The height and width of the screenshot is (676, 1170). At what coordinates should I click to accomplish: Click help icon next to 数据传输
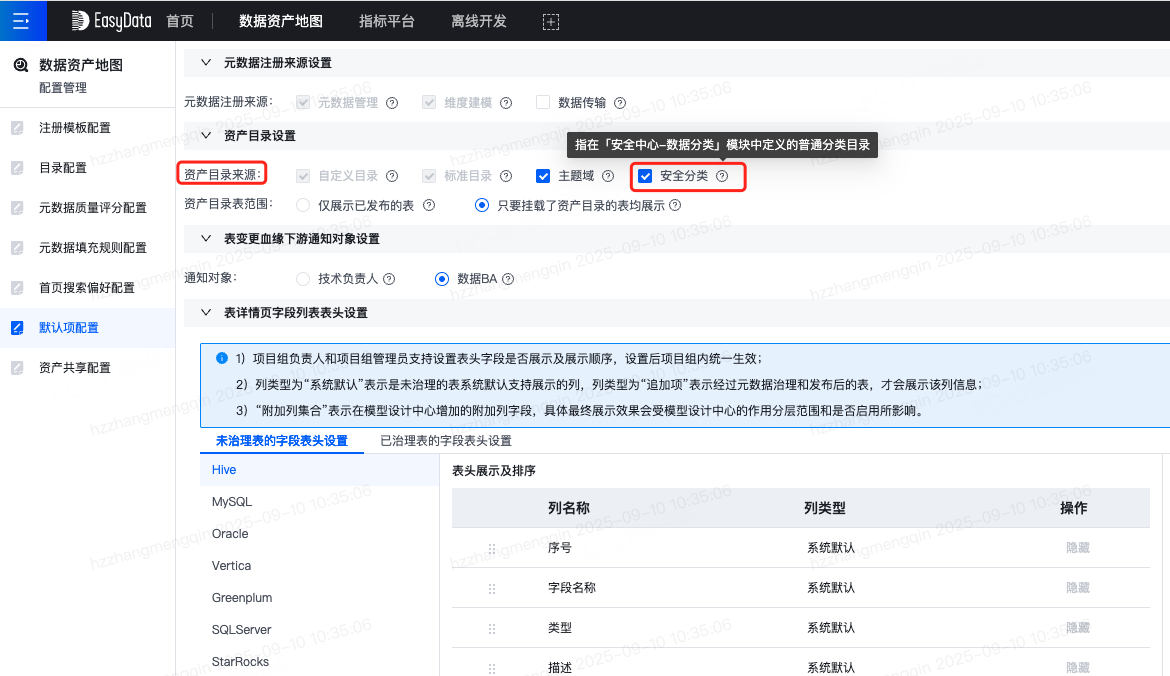620,103
